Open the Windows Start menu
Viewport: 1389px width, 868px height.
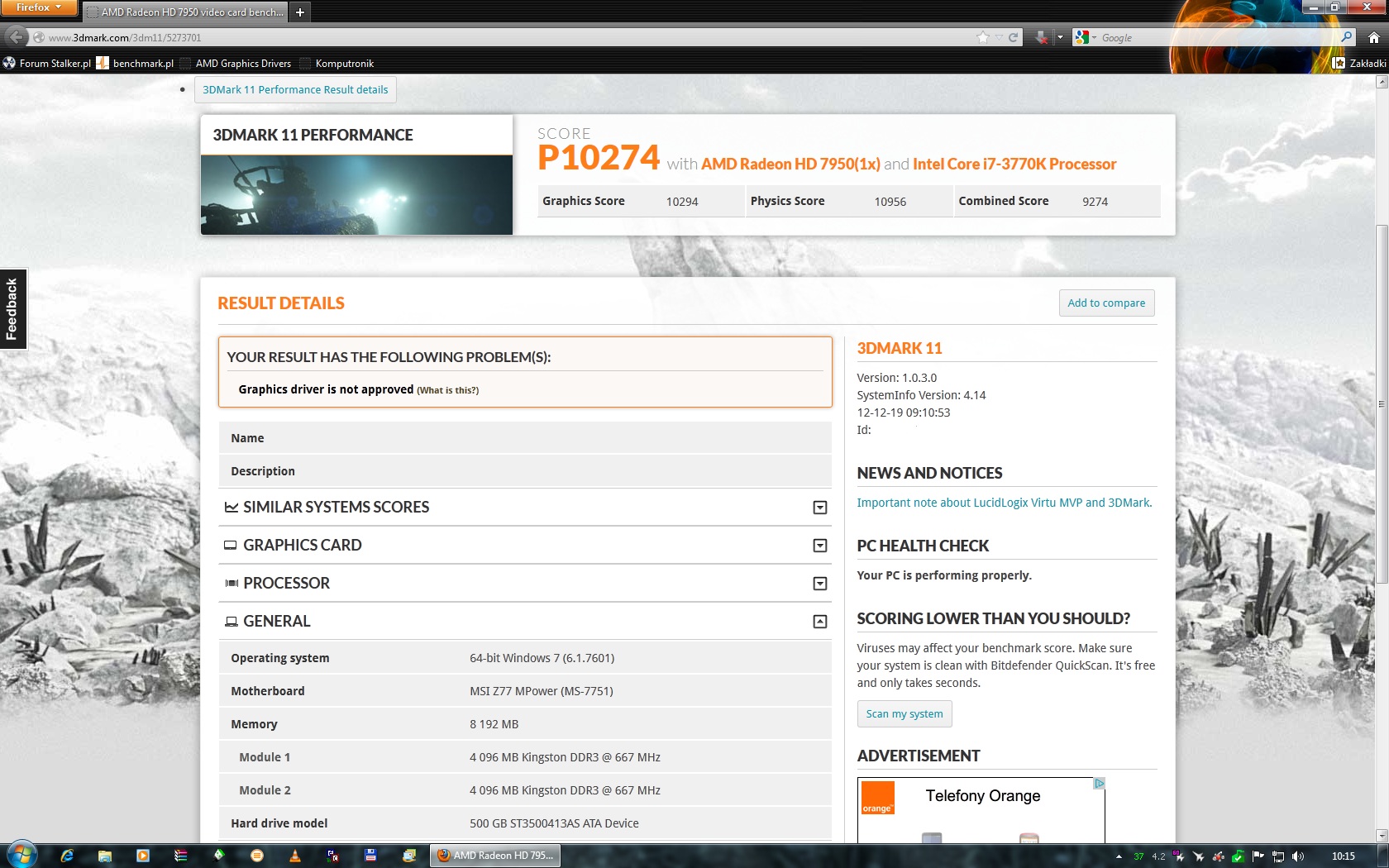pyautogui.click(x=21, y=856)
